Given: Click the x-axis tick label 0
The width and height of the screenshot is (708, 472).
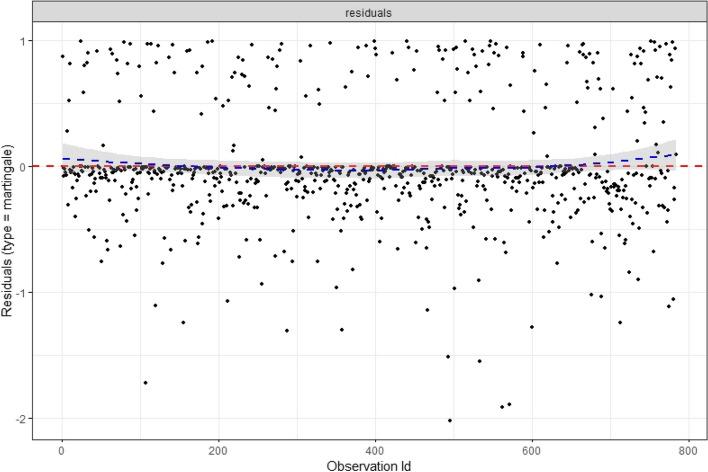Looking at the screenshot, I should (62, 449).
